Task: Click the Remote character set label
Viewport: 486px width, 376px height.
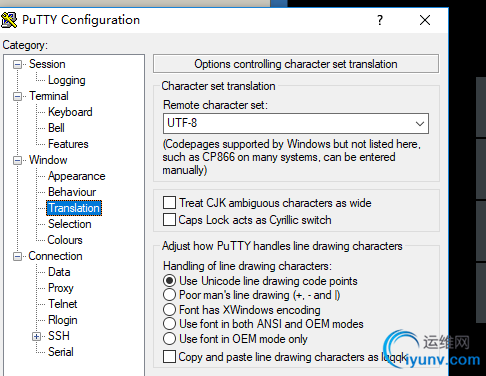Action: [x=215, y=105]
